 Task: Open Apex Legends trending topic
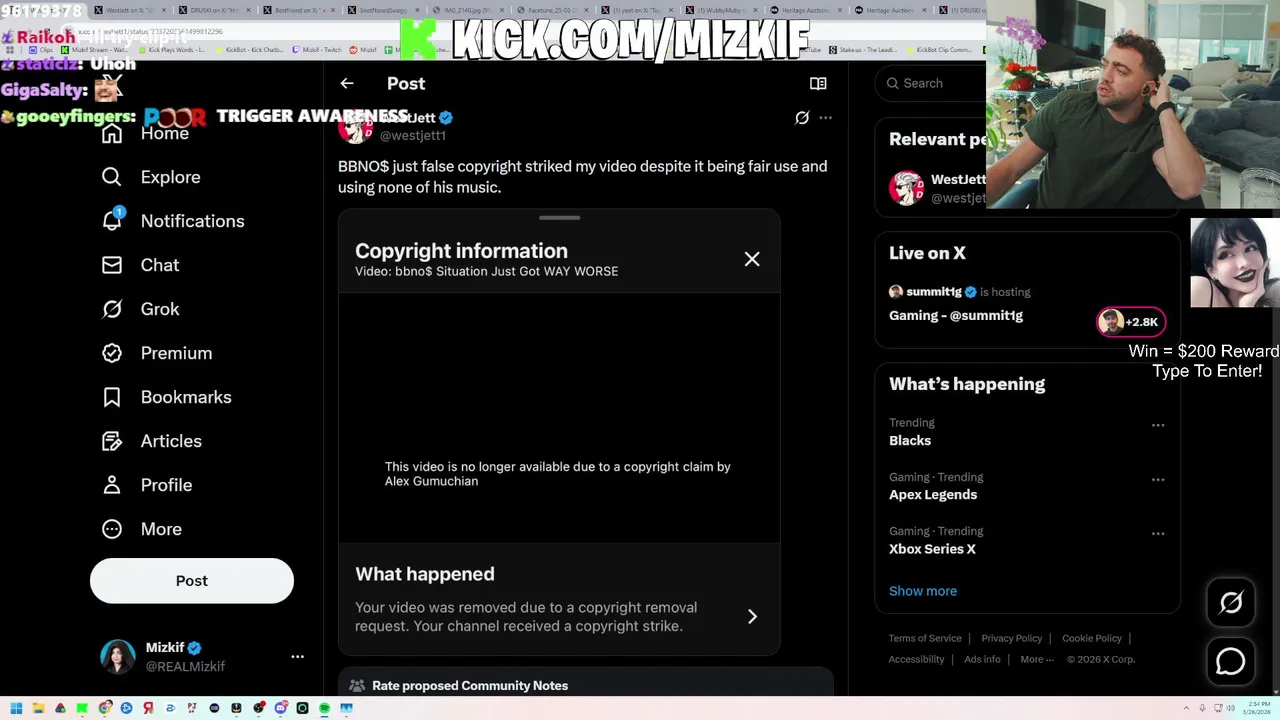point(933,495)
